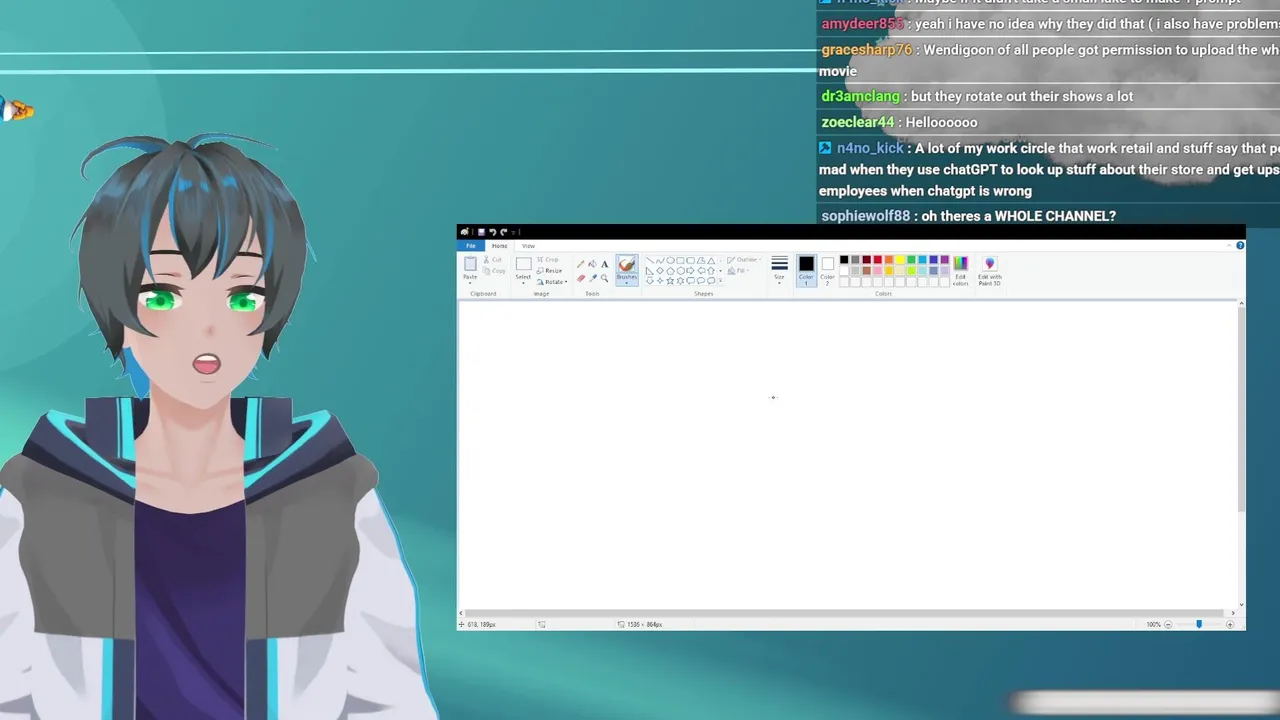The height and width of the screenshot is (720, 1280).
Task: Expand the Paste dropdown arrow
Action: 470,283
